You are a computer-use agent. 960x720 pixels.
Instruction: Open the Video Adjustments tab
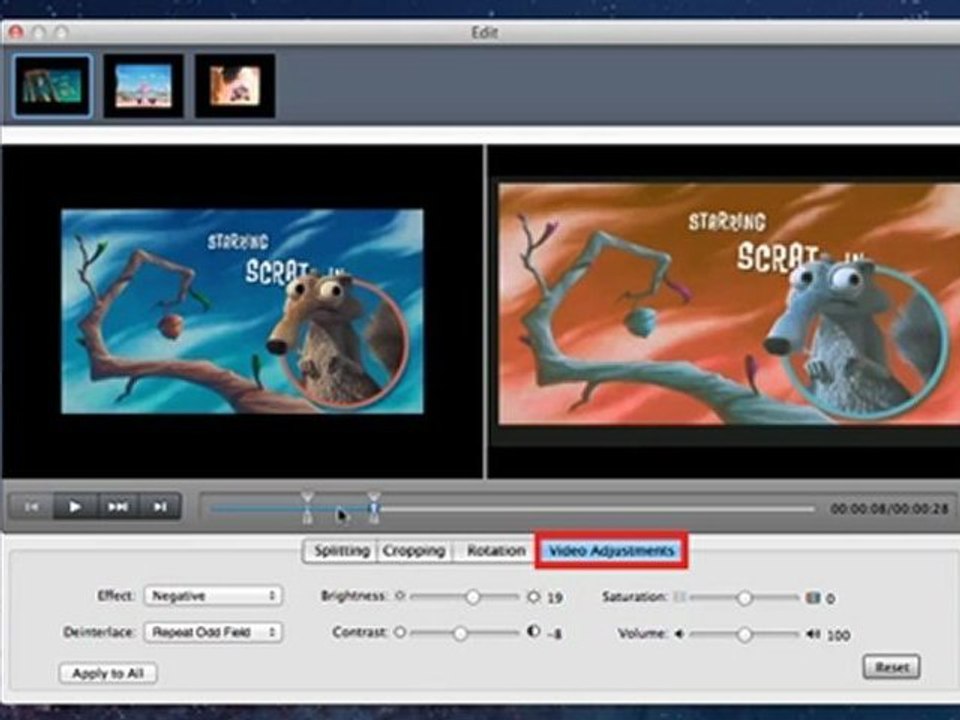pyautogui.click(x=611, y=550)
